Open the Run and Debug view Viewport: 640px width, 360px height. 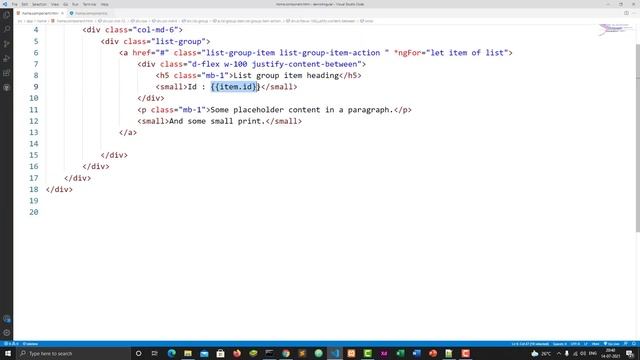7,59
